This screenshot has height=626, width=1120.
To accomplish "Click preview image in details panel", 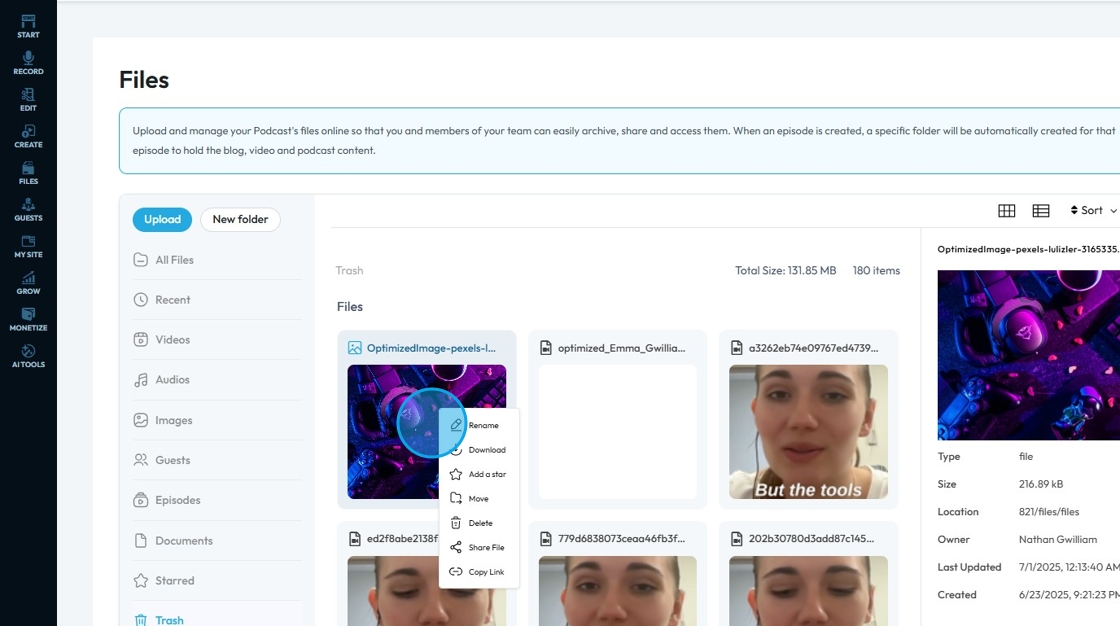I will tap(1029, 354).
